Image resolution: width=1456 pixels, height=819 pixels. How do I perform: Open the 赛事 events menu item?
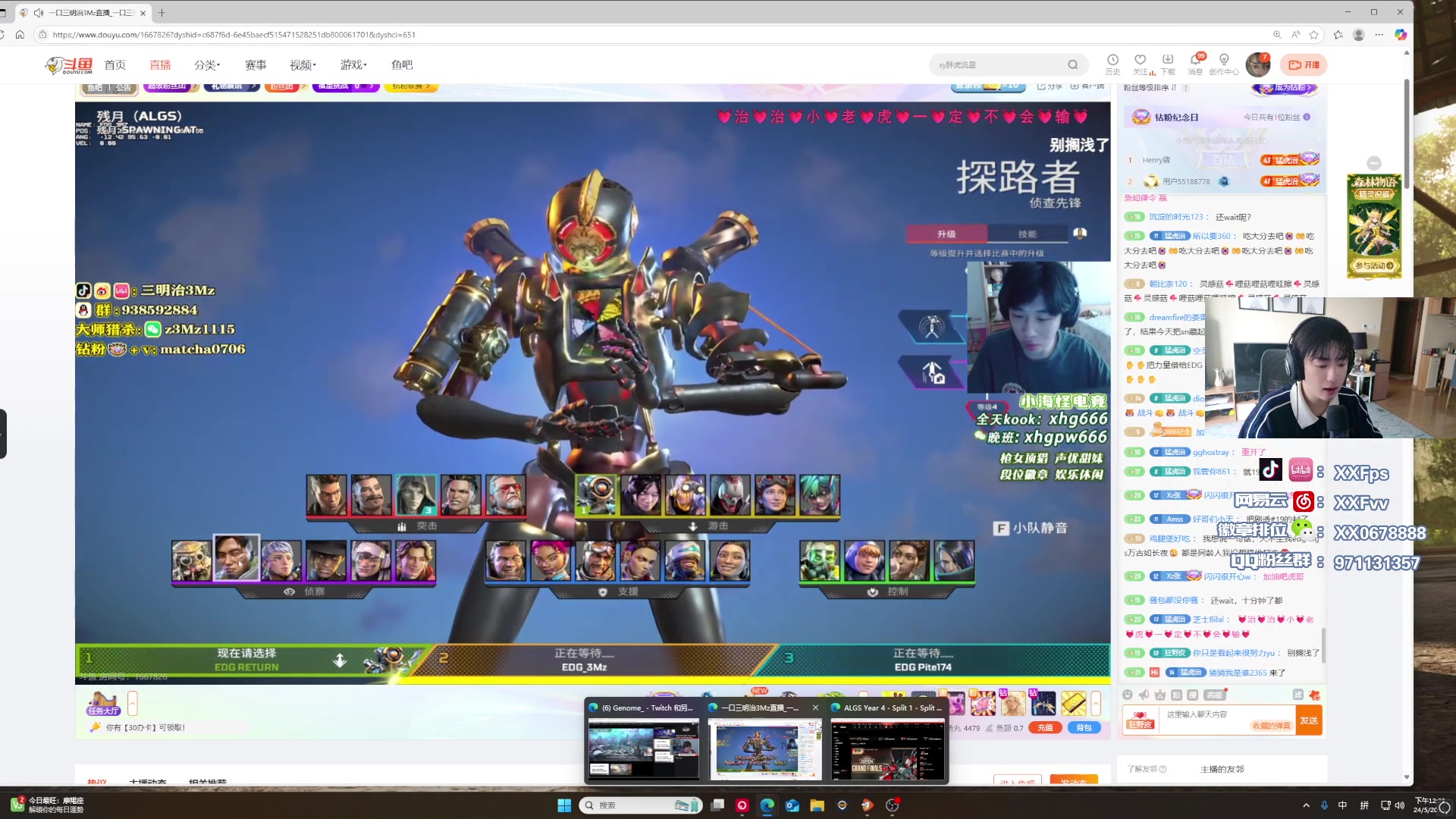[256, 65]
